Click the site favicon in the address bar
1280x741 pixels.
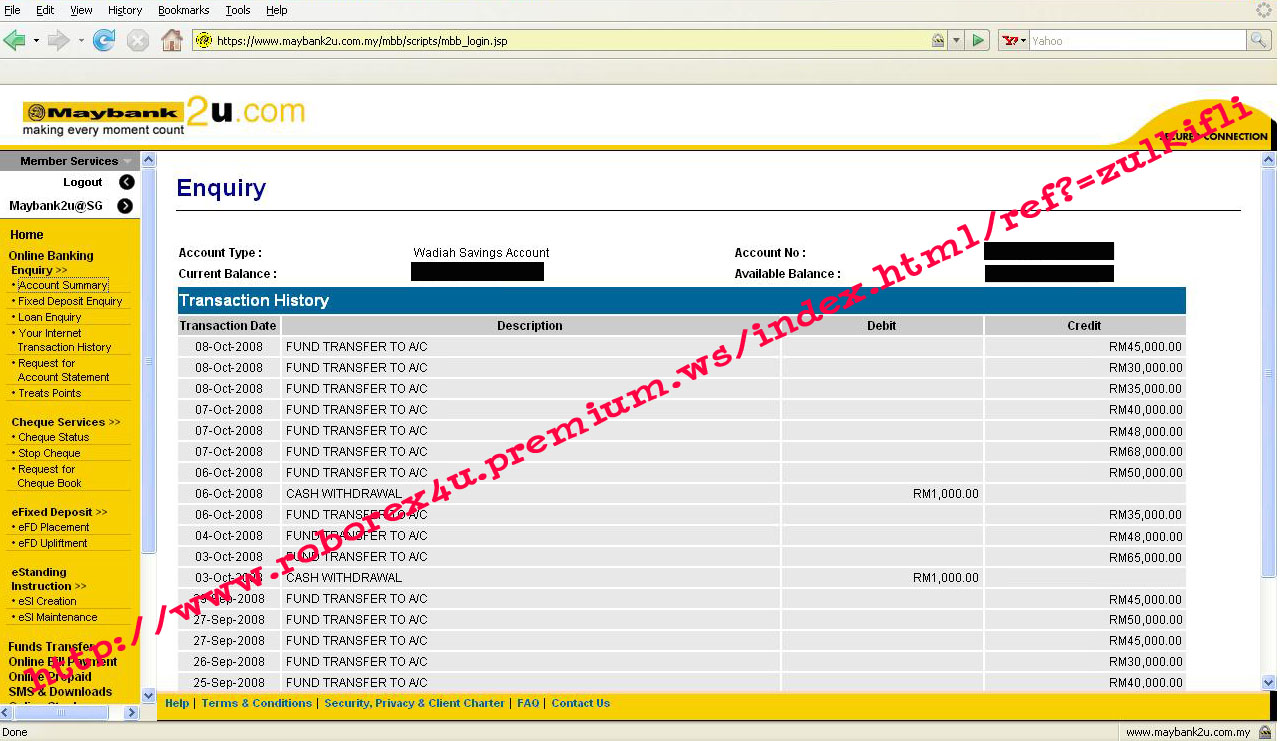204,41
